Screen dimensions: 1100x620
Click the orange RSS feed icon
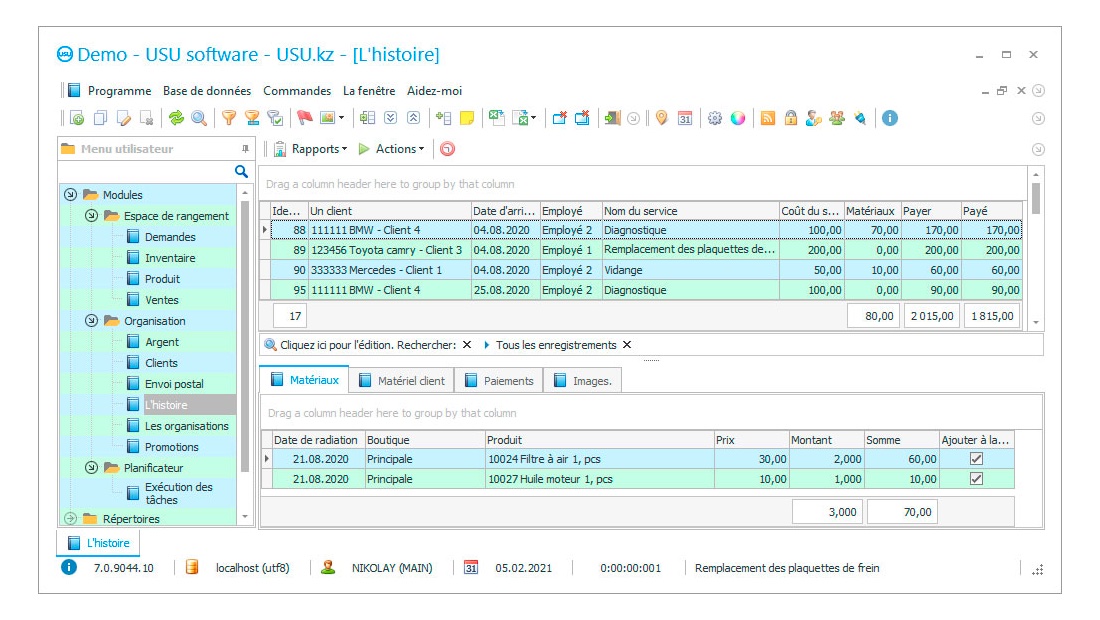click(768, 118)
